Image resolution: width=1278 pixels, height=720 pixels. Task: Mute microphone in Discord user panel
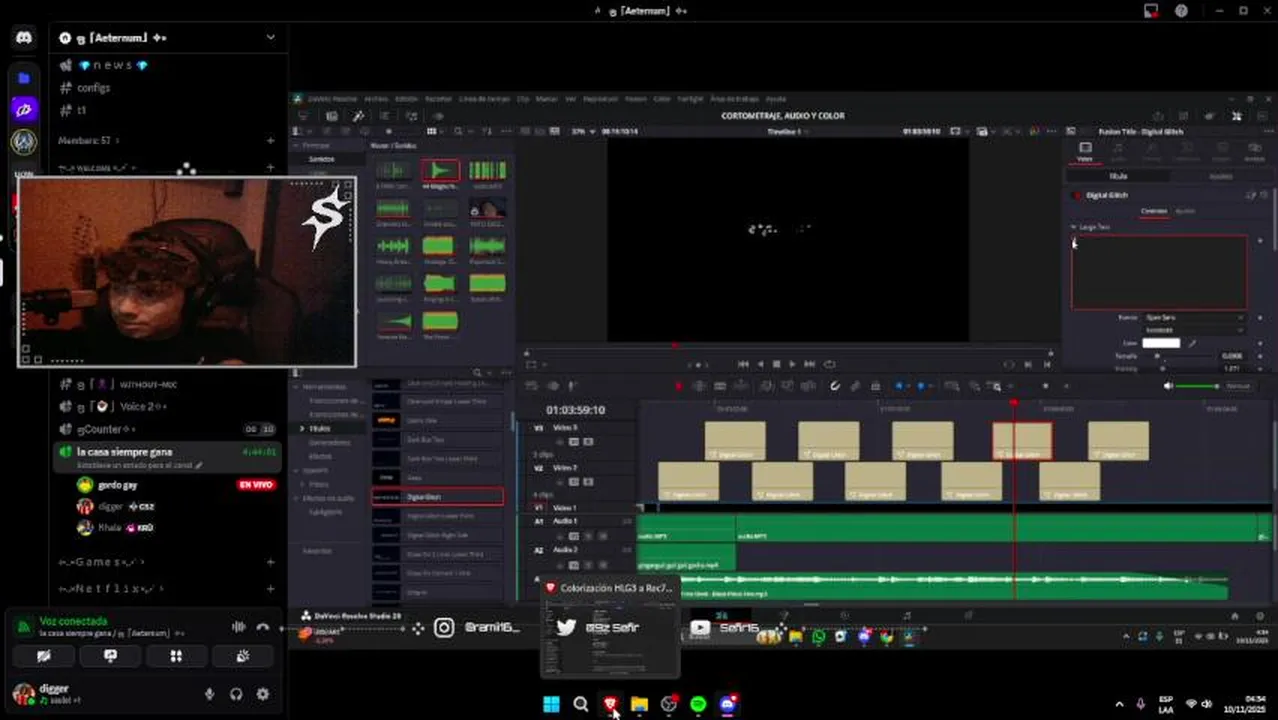(209, 694)
